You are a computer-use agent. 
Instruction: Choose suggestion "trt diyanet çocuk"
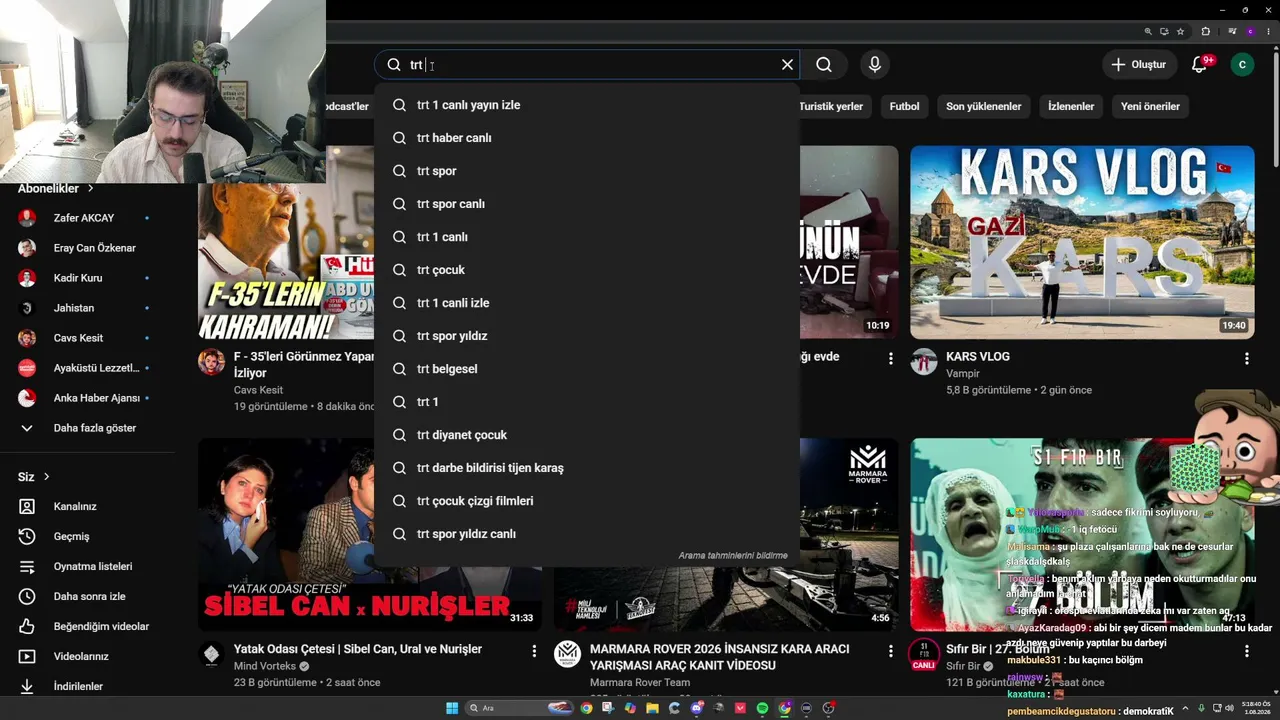click(587, 435)
